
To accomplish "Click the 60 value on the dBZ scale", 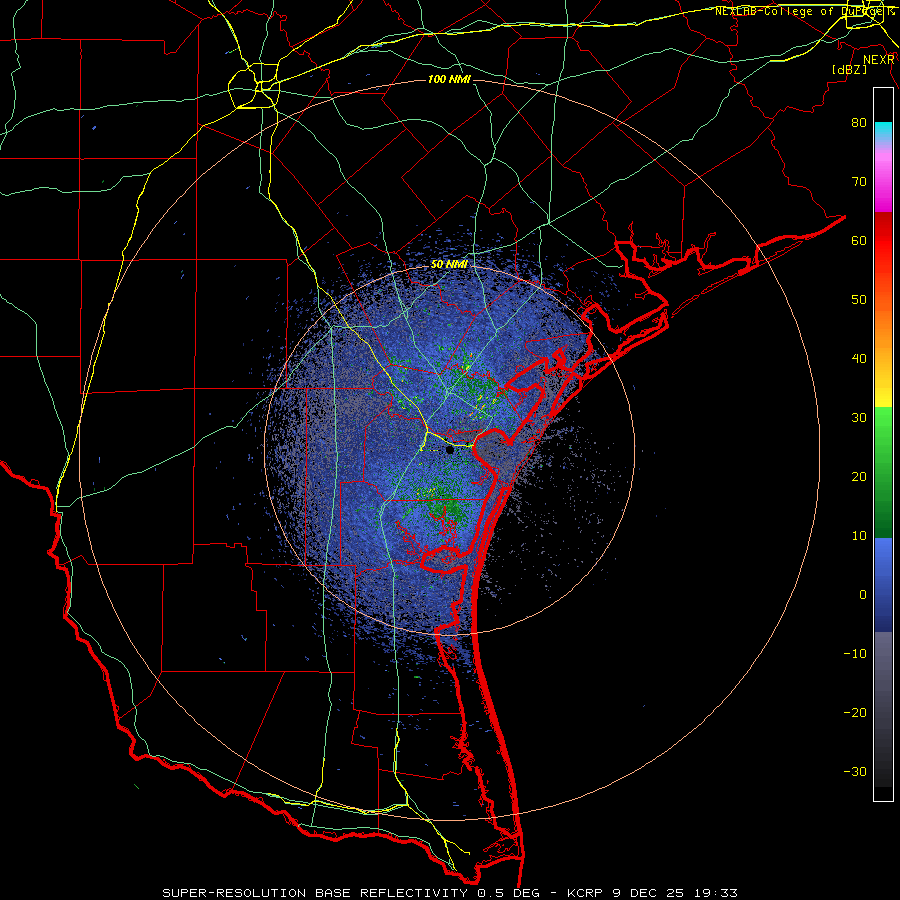I will 859,240.
